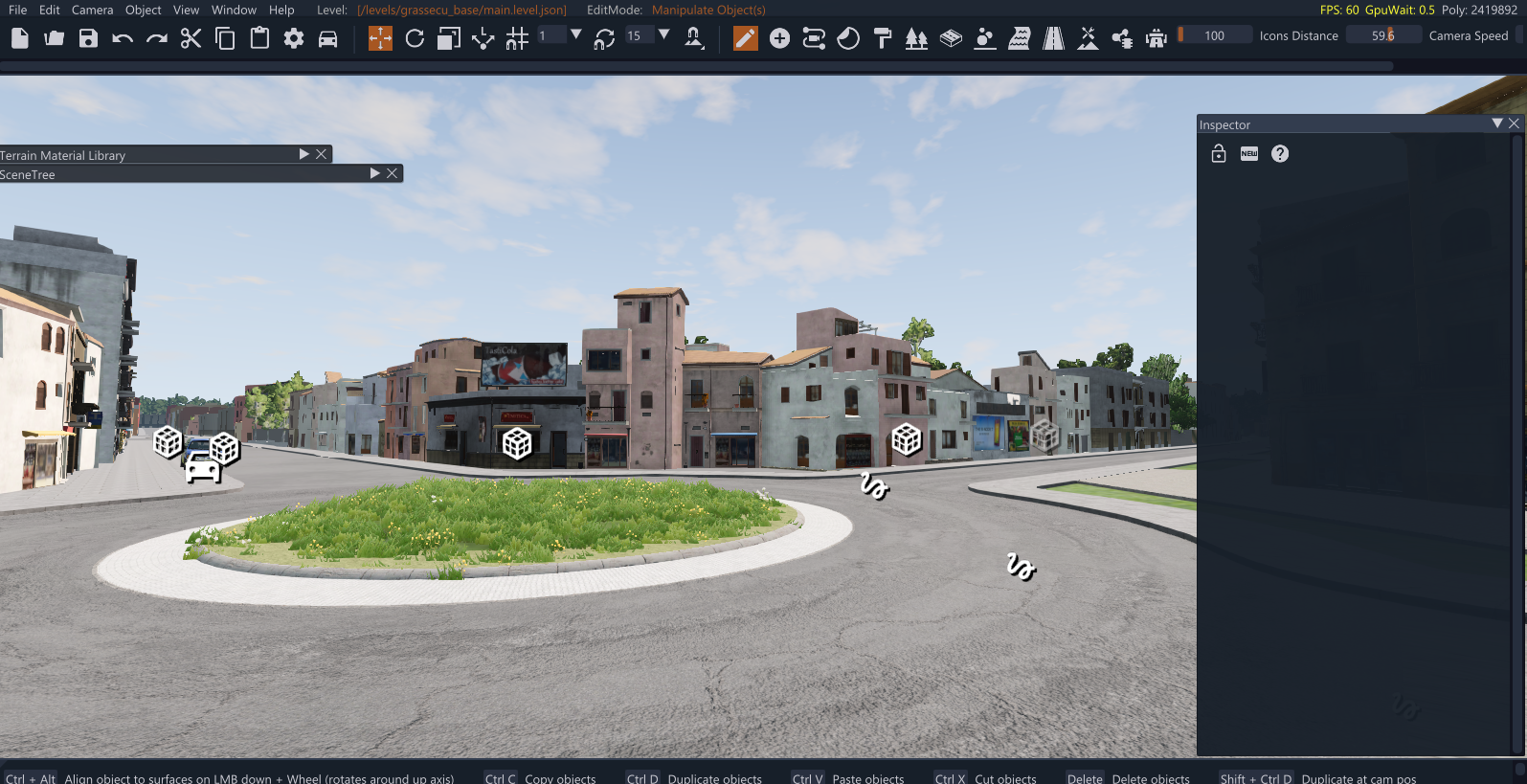The height and width of the screenshot is (784, 1527).
Task: Click the "Delete objects" shortcut hint
Action: point(1151,778)
